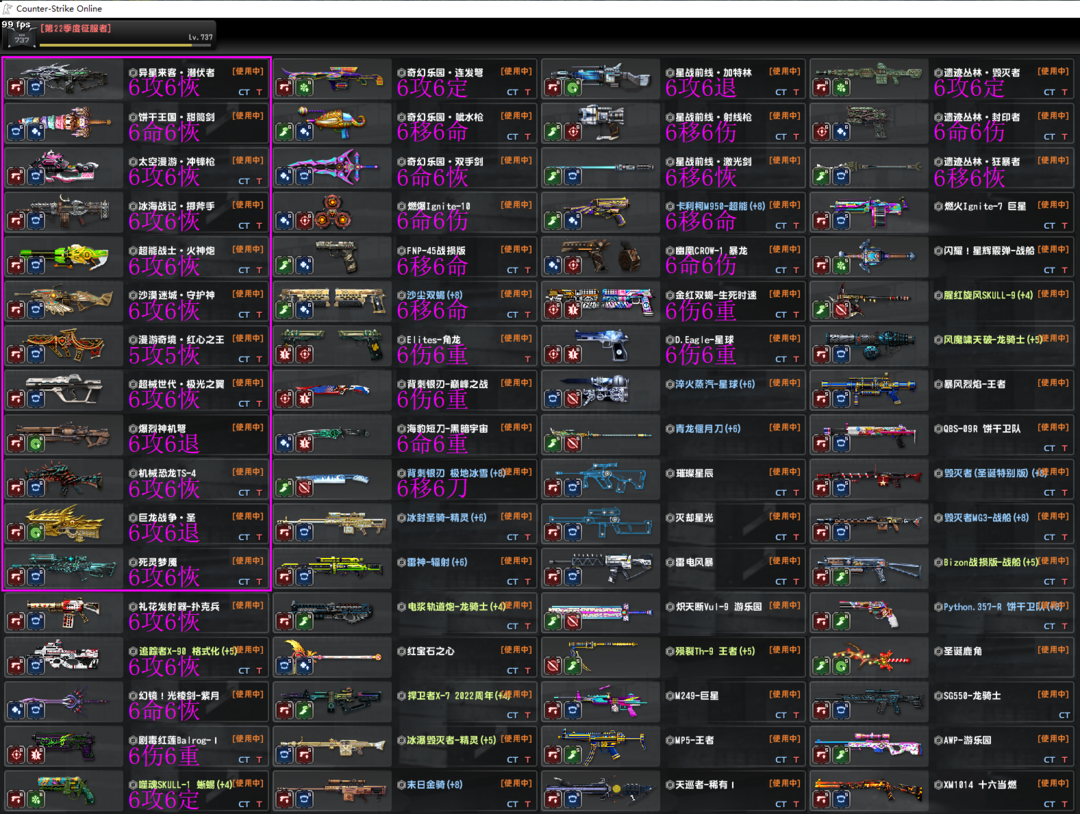1080x814 pixels.
Task: Click the 第22季度征服者 season title text
Action: click(76, 28)
